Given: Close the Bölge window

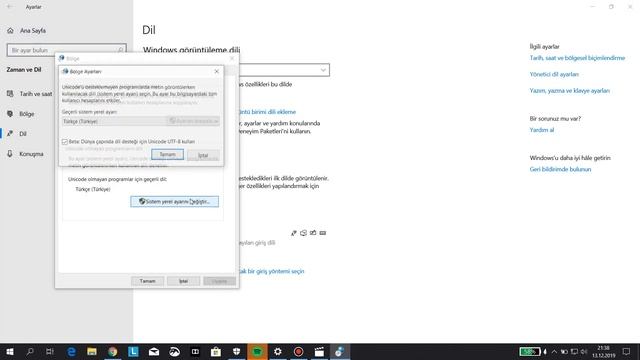Looking at the screenshot, I should 232,58.
